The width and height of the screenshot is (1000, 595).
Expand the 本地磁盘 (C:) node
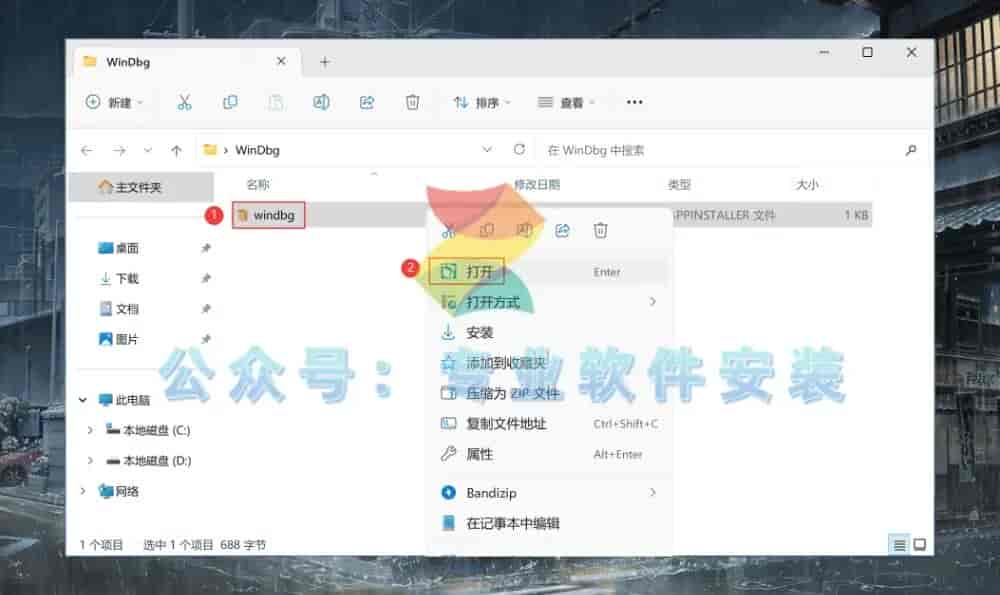tap(90, 430)
